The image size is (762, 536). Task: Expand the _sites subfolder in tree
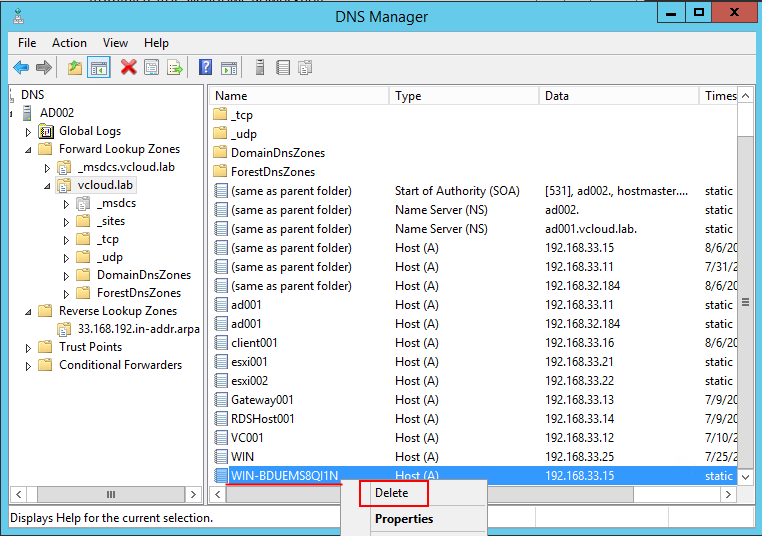(66, 222)
